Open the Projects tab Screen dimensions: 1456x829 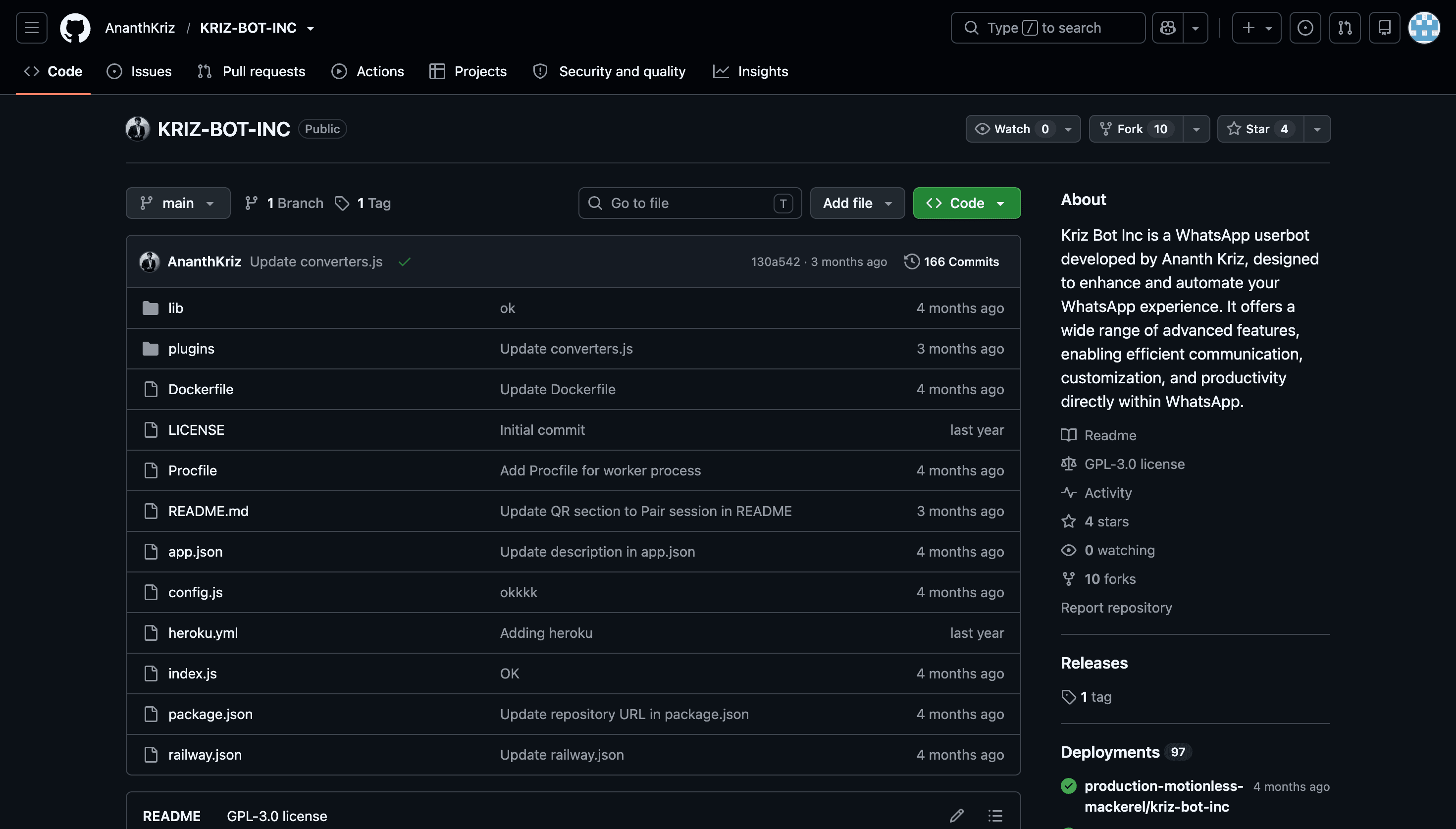click(468, 71)
